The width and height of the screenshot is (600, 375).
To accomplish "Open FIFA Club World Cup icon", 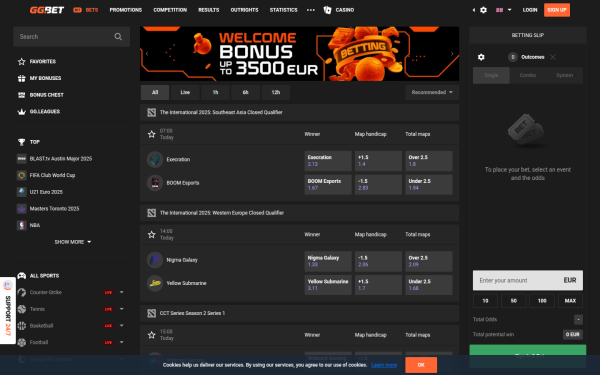I will [21, 175].
